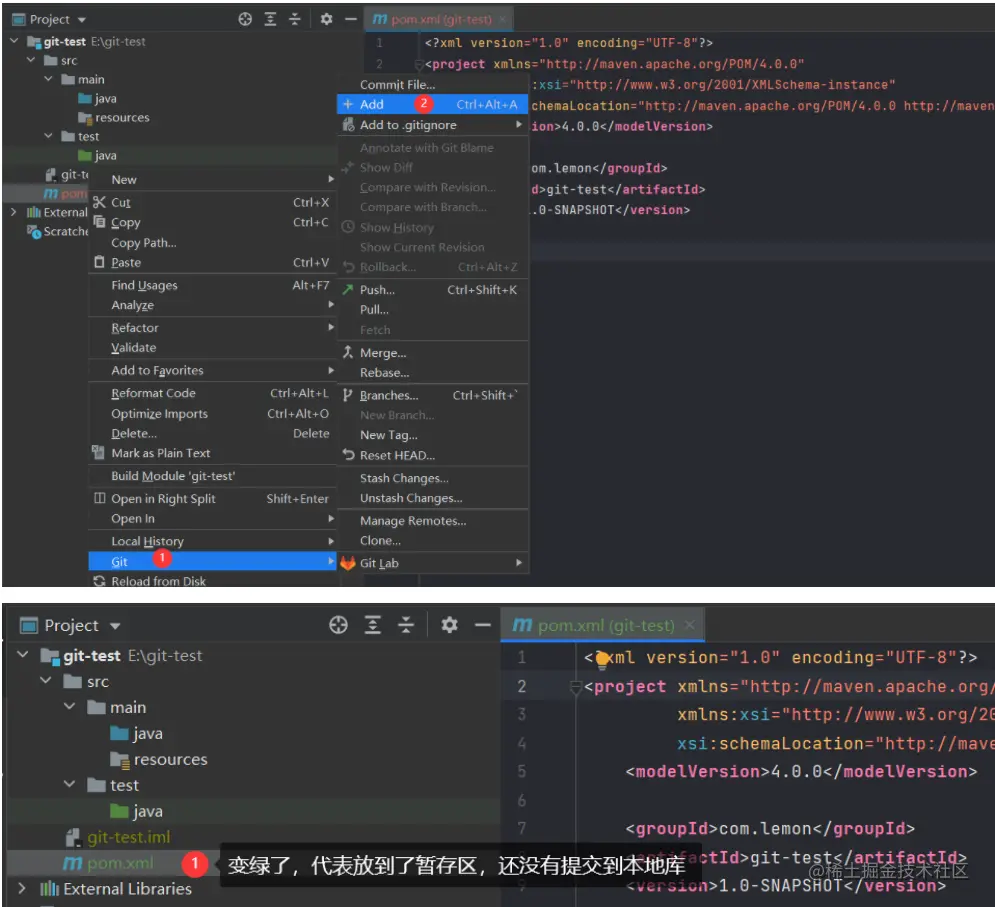Click locate-file target icon in bottom Project toolbar
The height and width of the screenshot is (907, 995).
pos(338,625)
